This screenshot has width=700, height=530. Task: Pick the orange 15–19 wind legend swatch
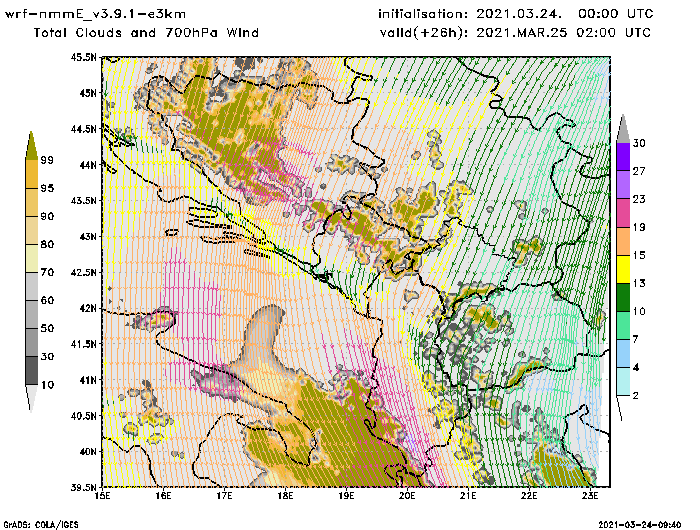pos(623,241)
